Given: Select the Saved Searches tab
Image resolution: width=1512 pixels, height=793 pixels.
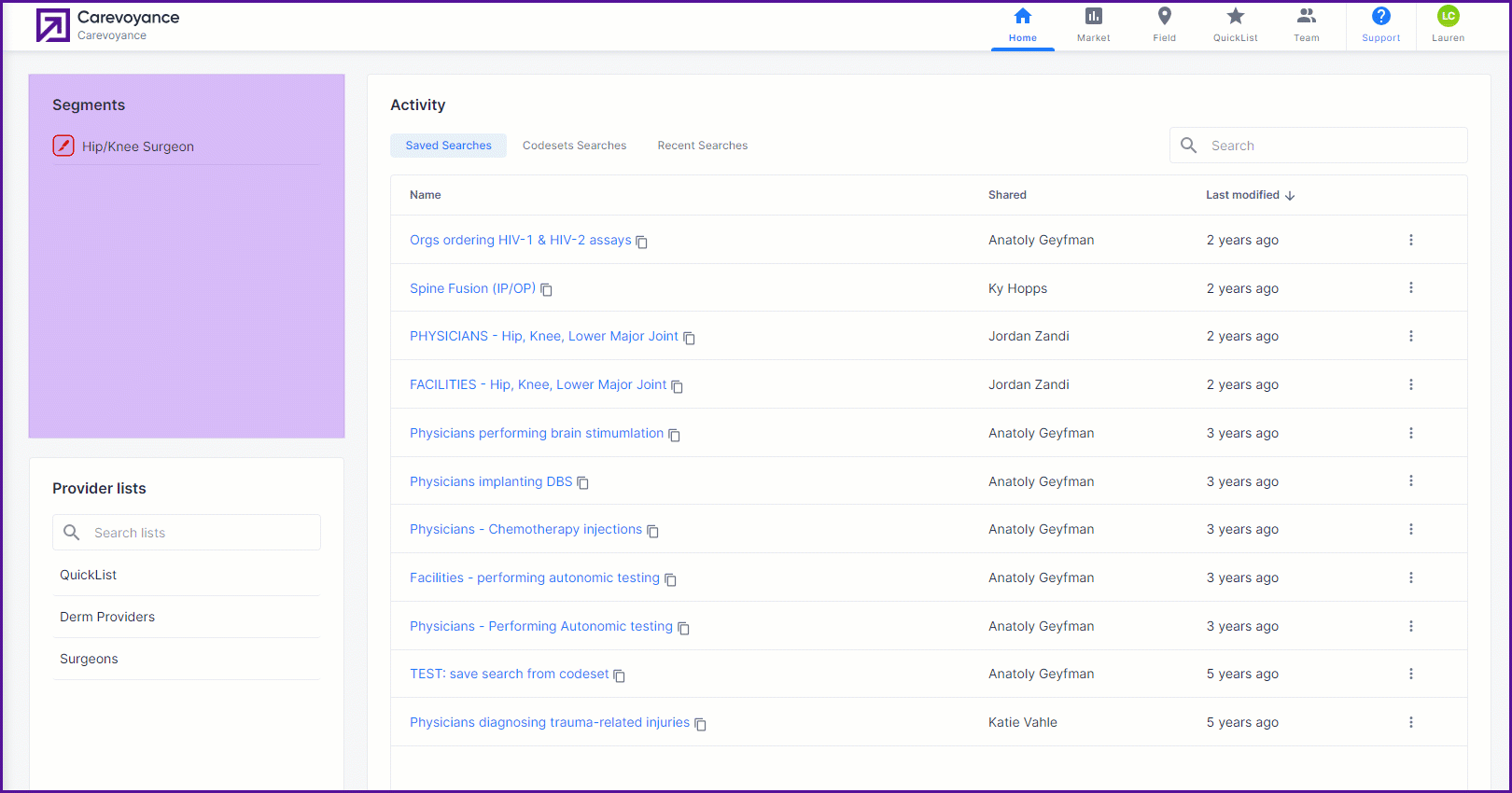Looking at the screenshot, I should (x=448, y=146).
